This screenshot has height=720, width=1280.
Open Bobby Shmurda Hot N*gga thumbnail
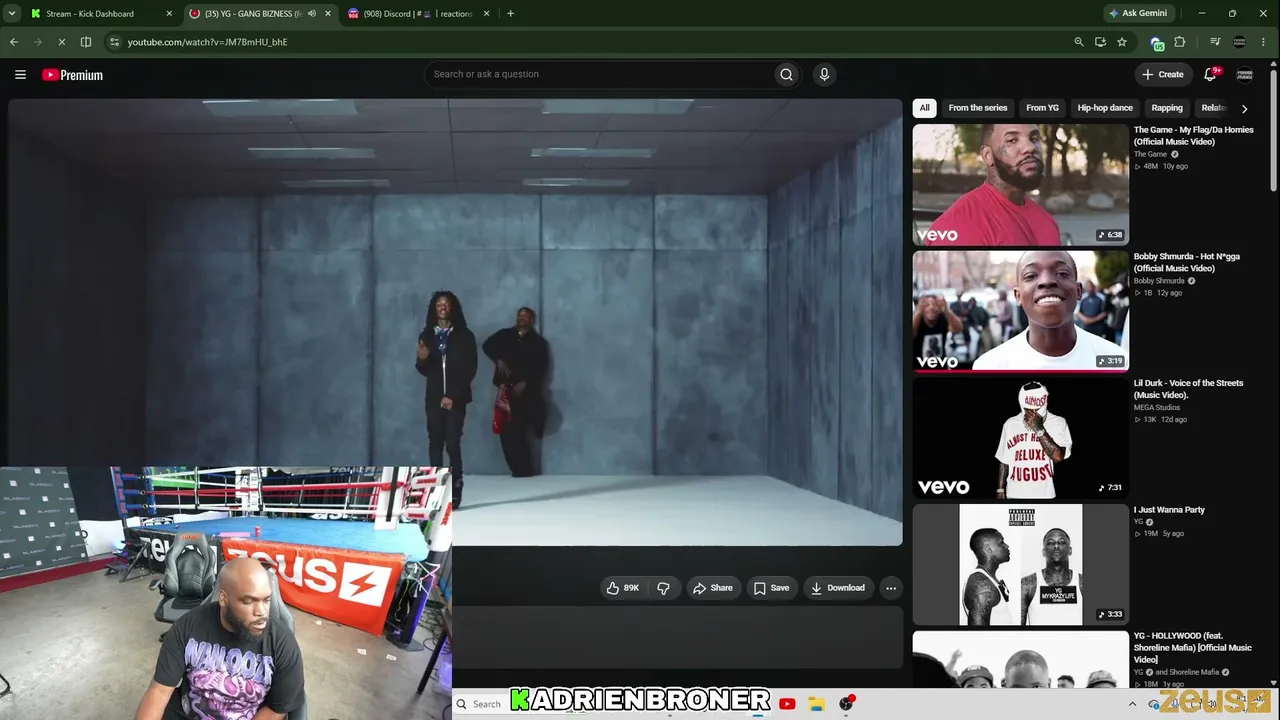coord(1020,311)
